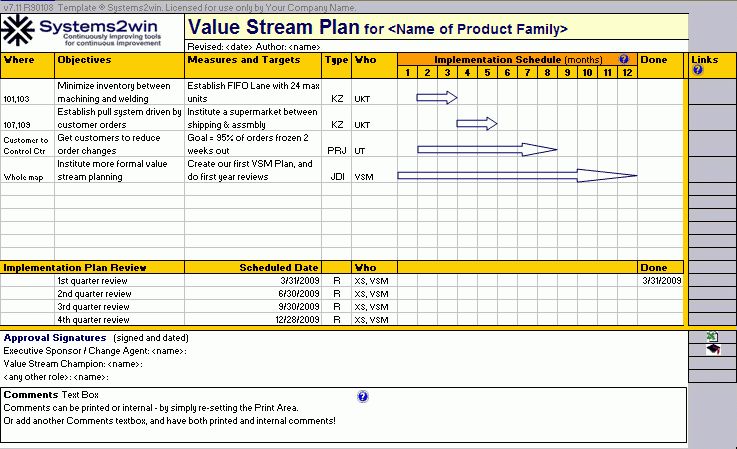Select 'Value Stream Champion: <name>' line
This screenshot has width=737, height=449.
click(x=73, y=364)
